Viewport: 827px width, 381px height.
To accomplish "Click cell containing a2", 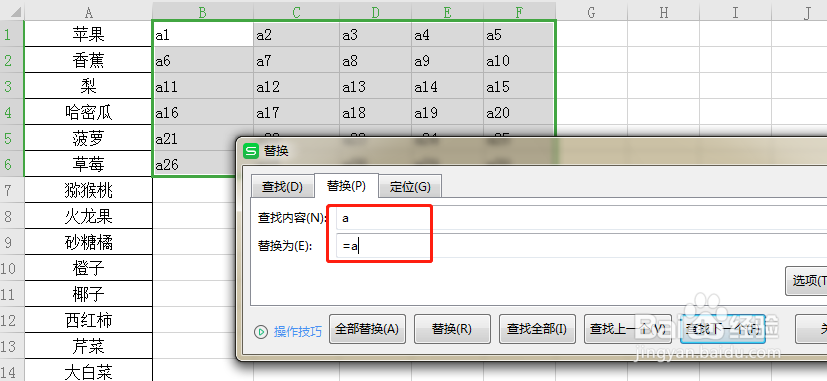I will click(296, 34).
